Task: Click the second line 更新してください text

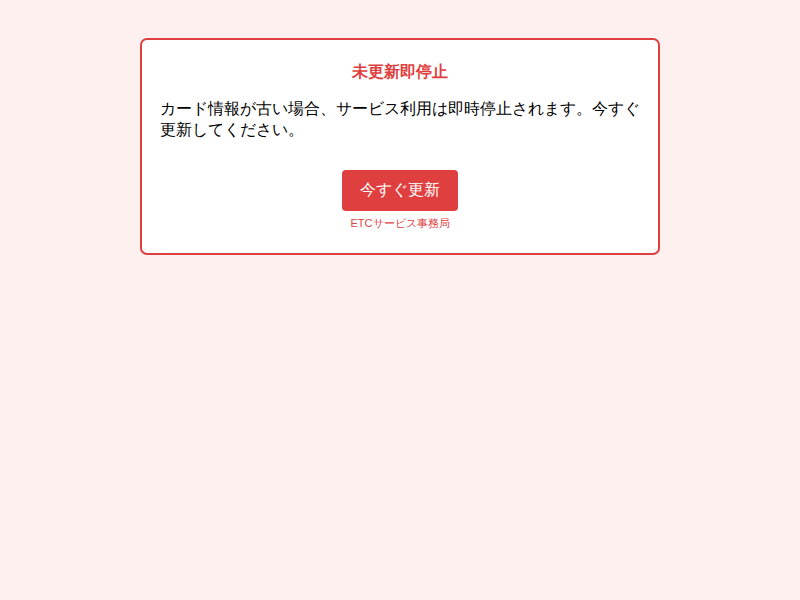Action: coord(224,130)
